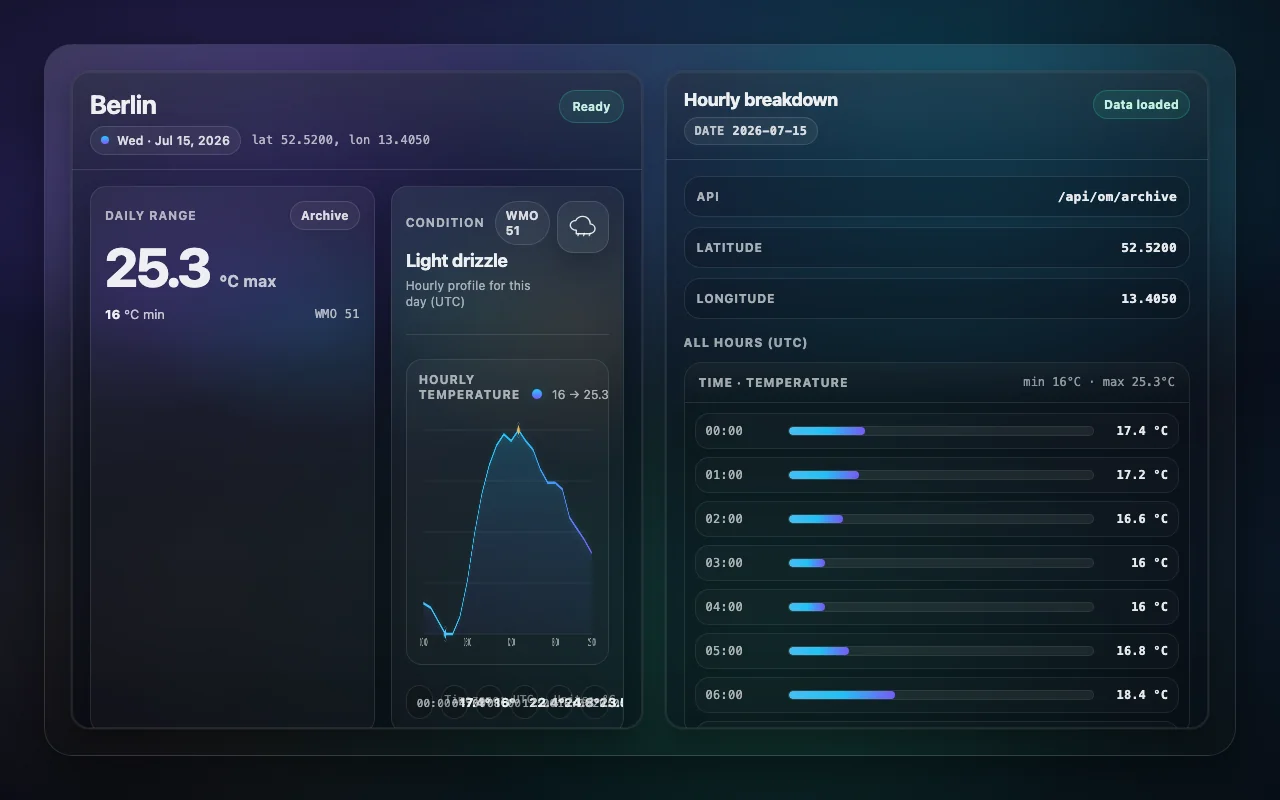Click the "16 → 25.3" legend range text
Screen dimensions: 1280x800
(580, 394)
